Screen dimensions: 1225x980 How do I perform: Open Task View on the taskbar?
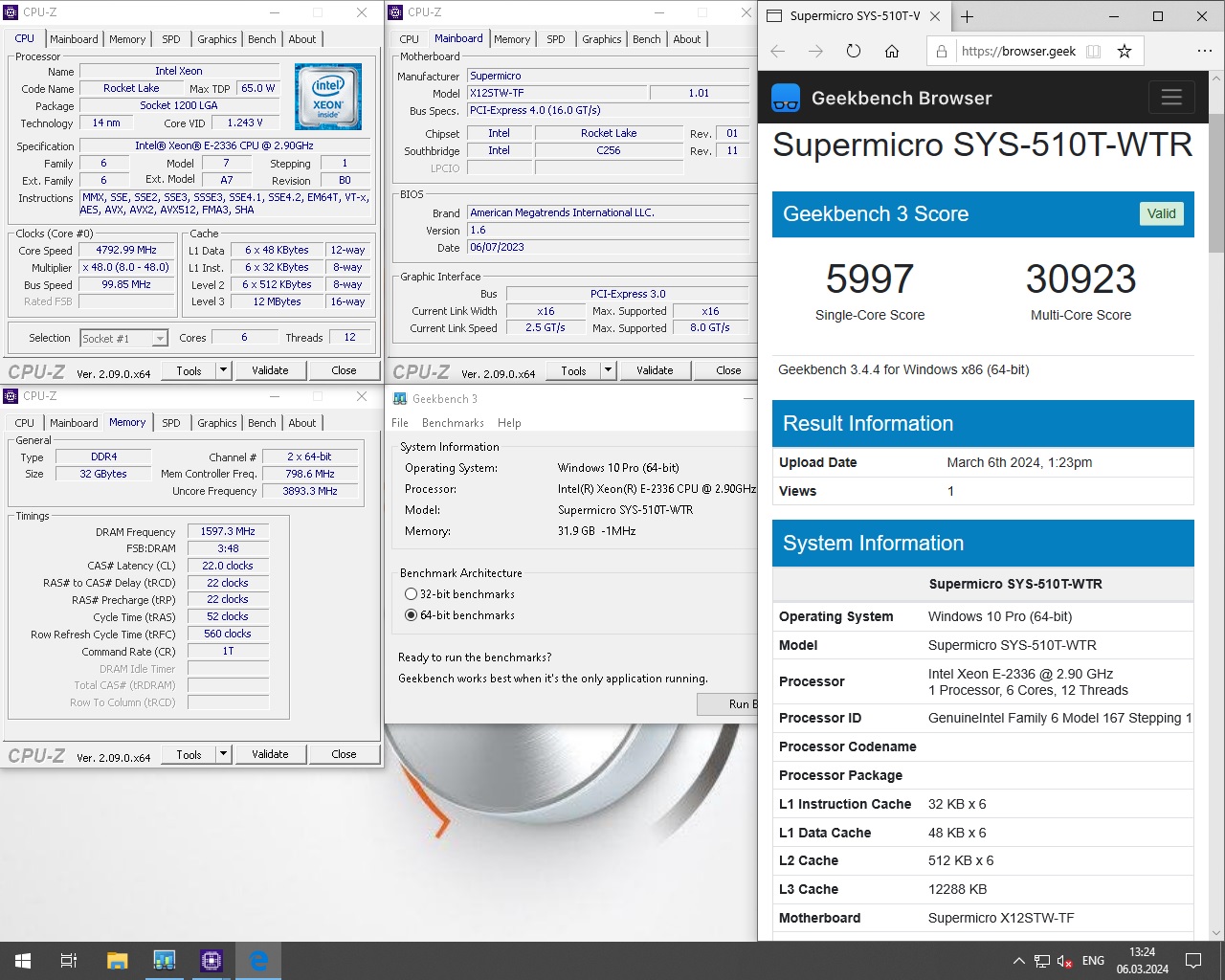tap(69, 961)
